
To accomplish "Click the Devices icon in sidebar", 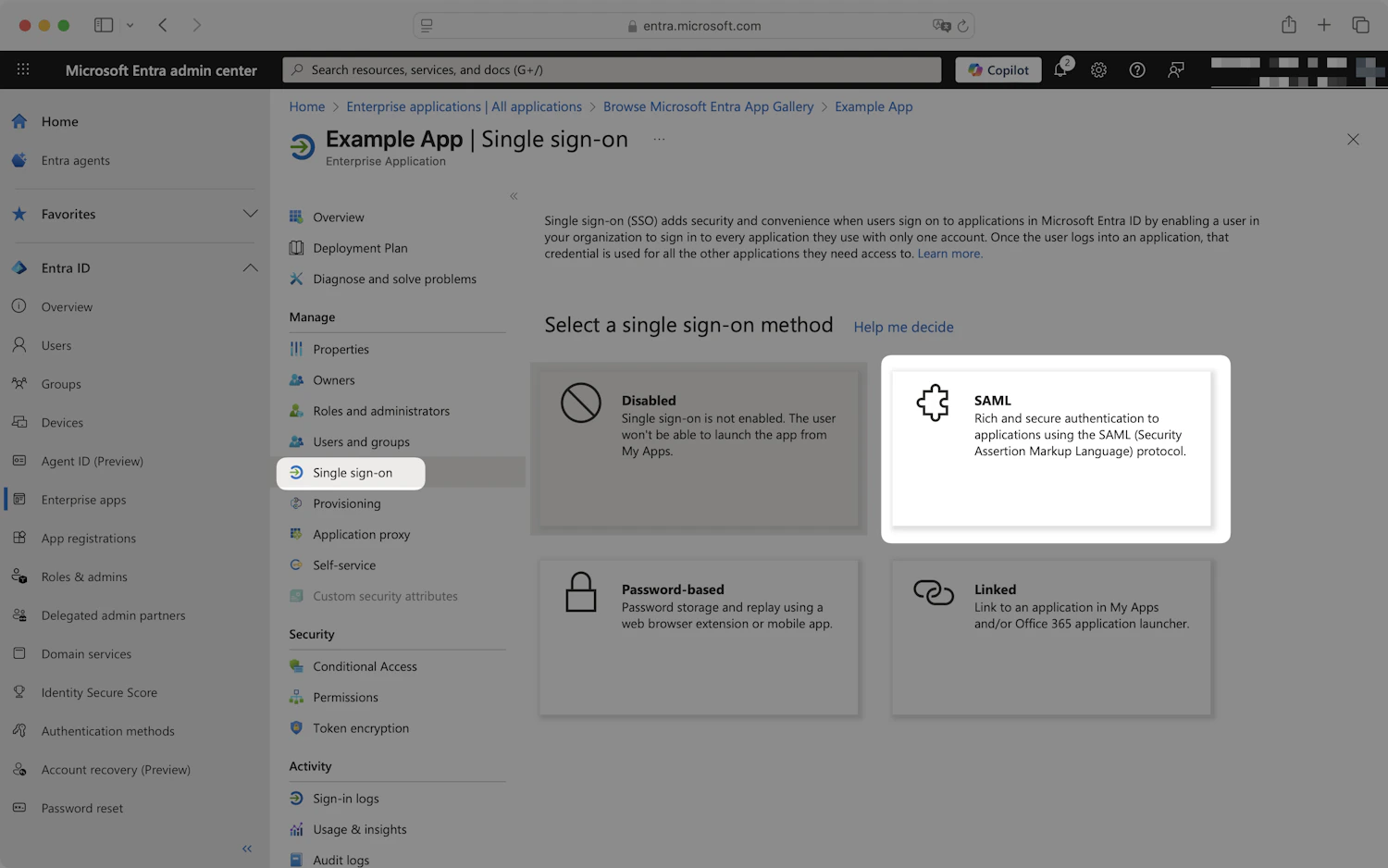I will [19, 422].
